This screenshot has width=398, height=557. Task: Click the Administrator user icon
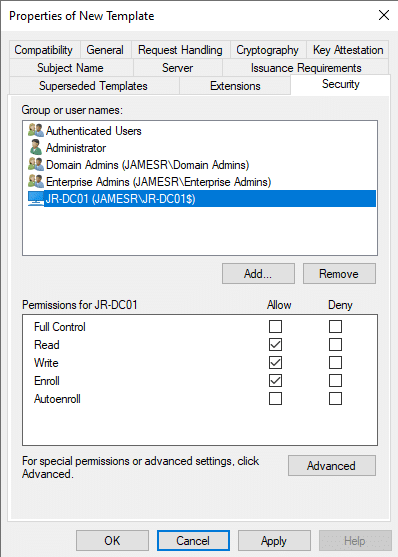[36, 147]
